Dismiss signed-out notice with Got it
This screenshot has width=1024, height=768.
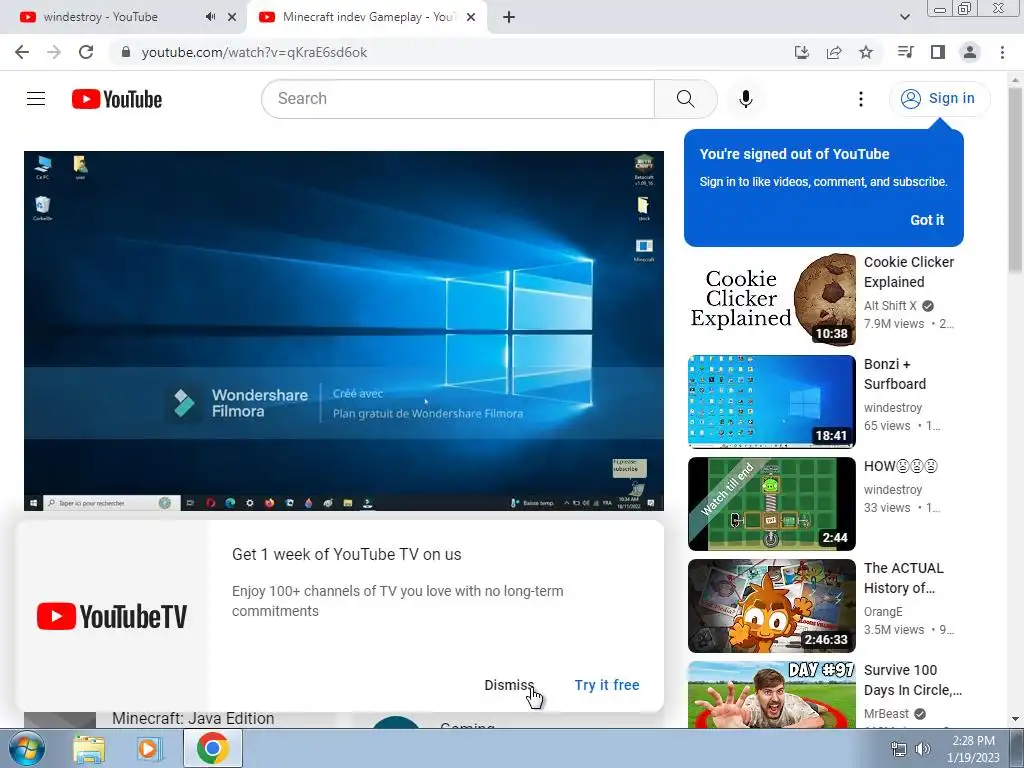(927, 220)
